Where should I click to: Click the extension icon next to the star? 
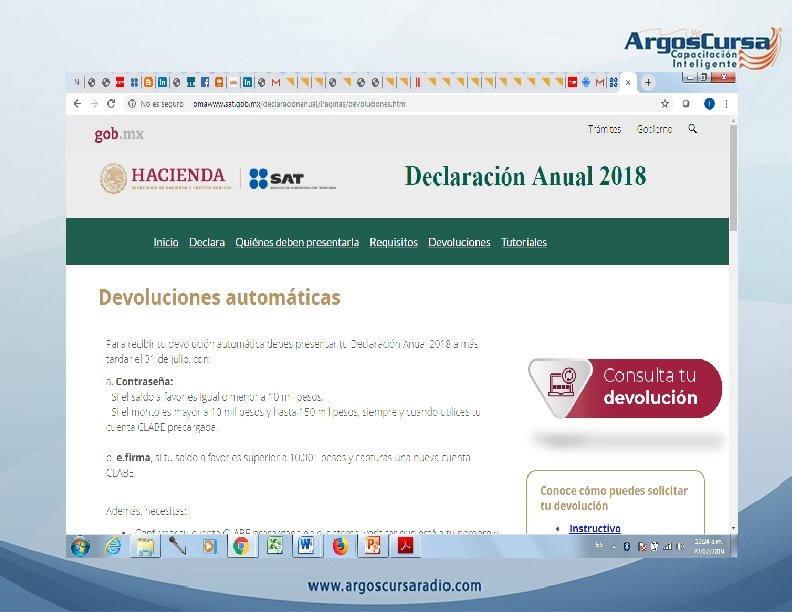click(686, 104)
